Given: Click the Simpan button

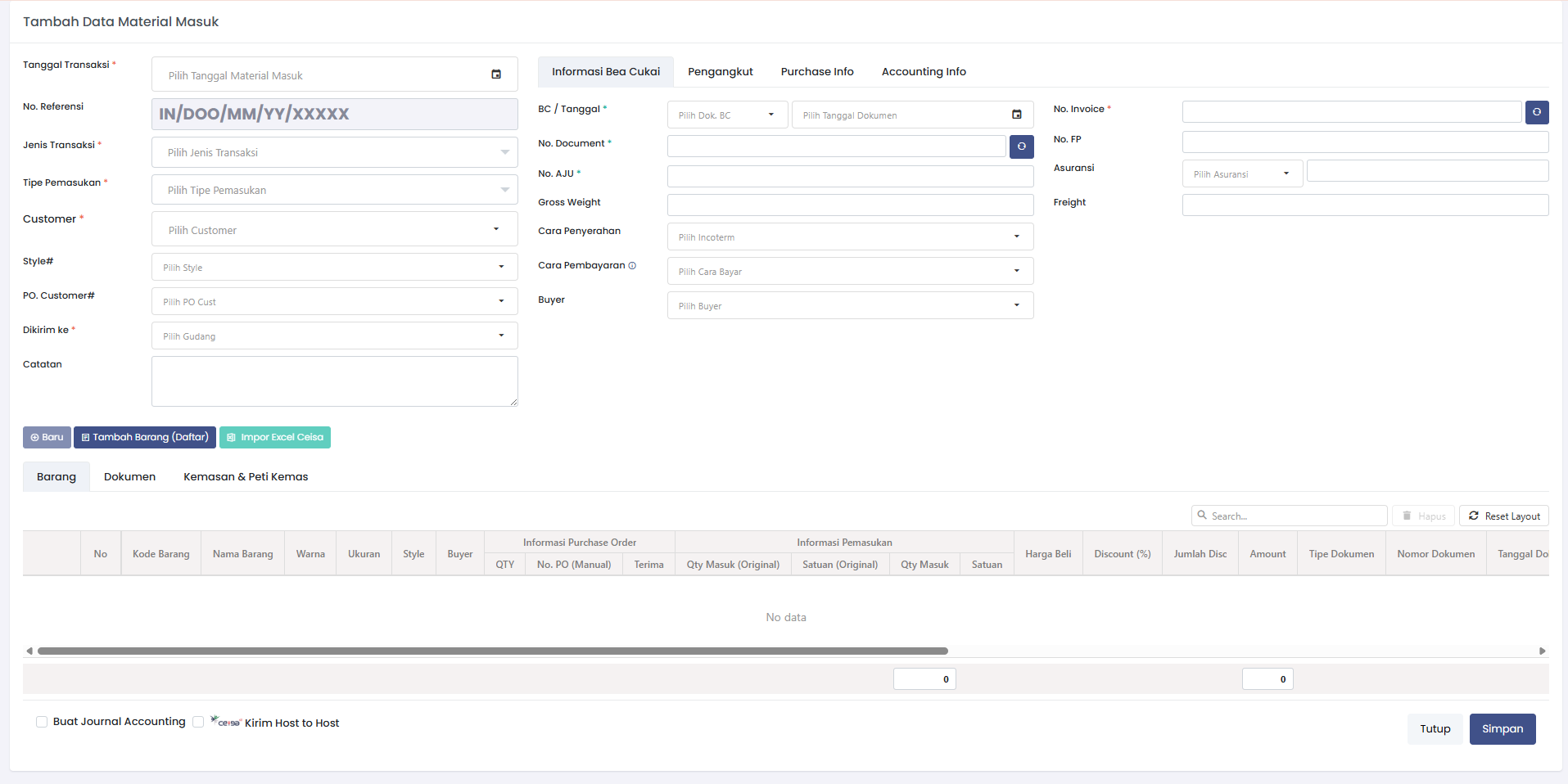Looking at the screenshot, I should tap(1502, 728).
